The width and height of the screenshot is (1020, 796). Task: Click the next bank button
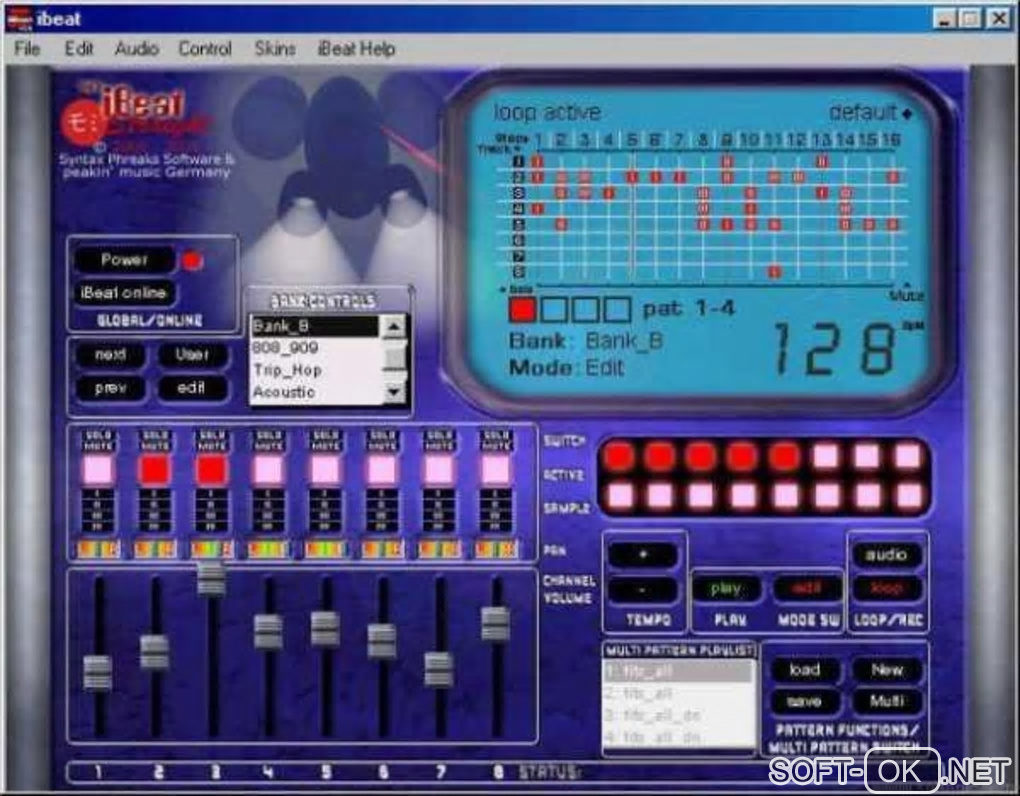coord(111,355)
